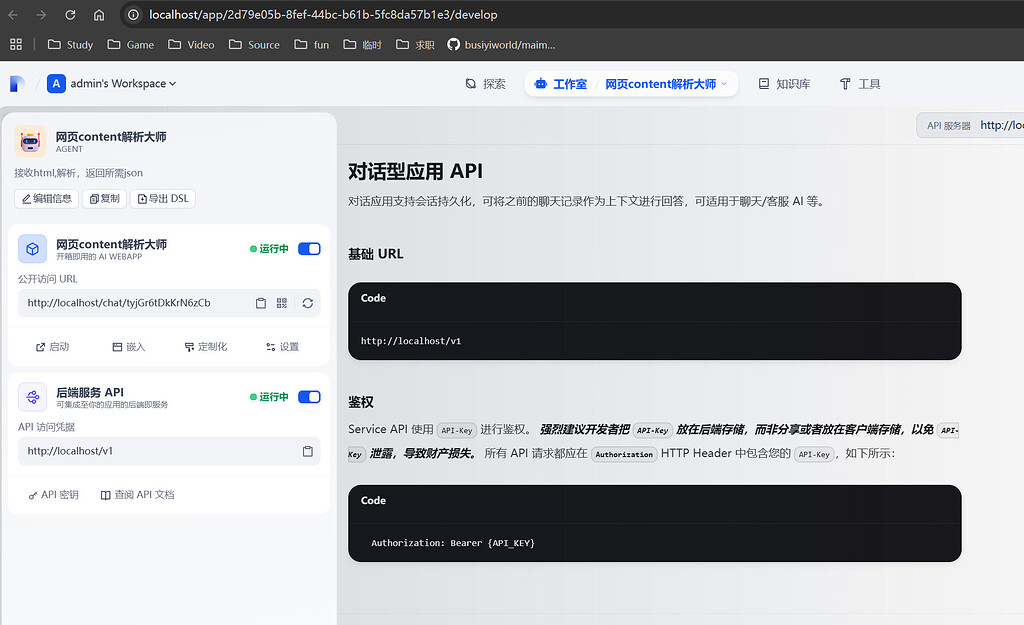
Task: Open the Source bookmark folder
Action: pyautogui.click(x=254, y=44)
